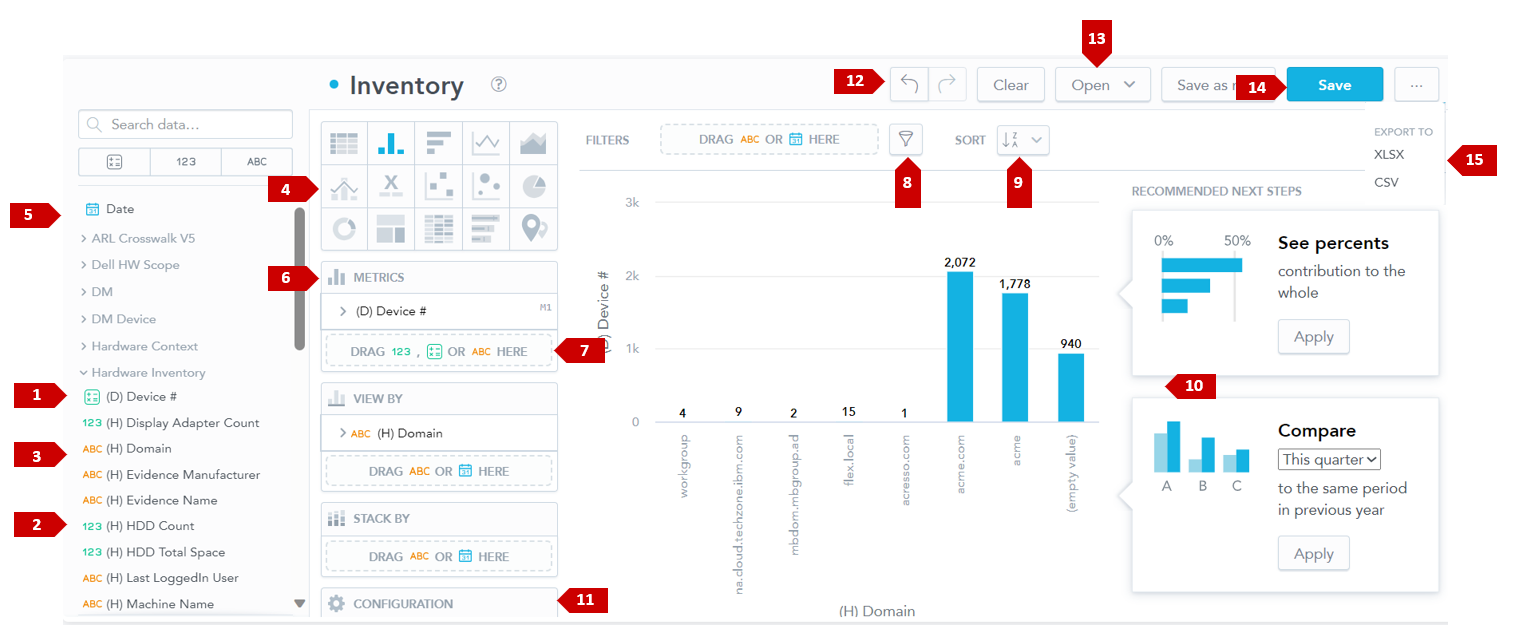1521x637 pixels.
Task: Export to XLSX
Action: pyautogui.click(x=1389, y=155)
